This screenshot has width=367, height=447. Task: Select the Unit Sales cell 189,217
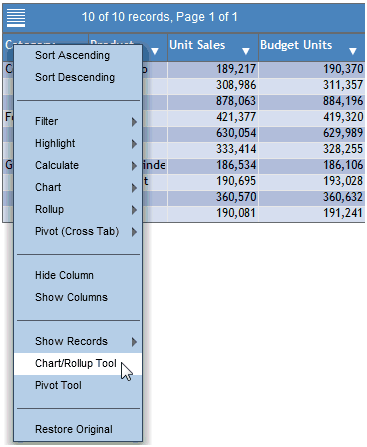(213, 69)
